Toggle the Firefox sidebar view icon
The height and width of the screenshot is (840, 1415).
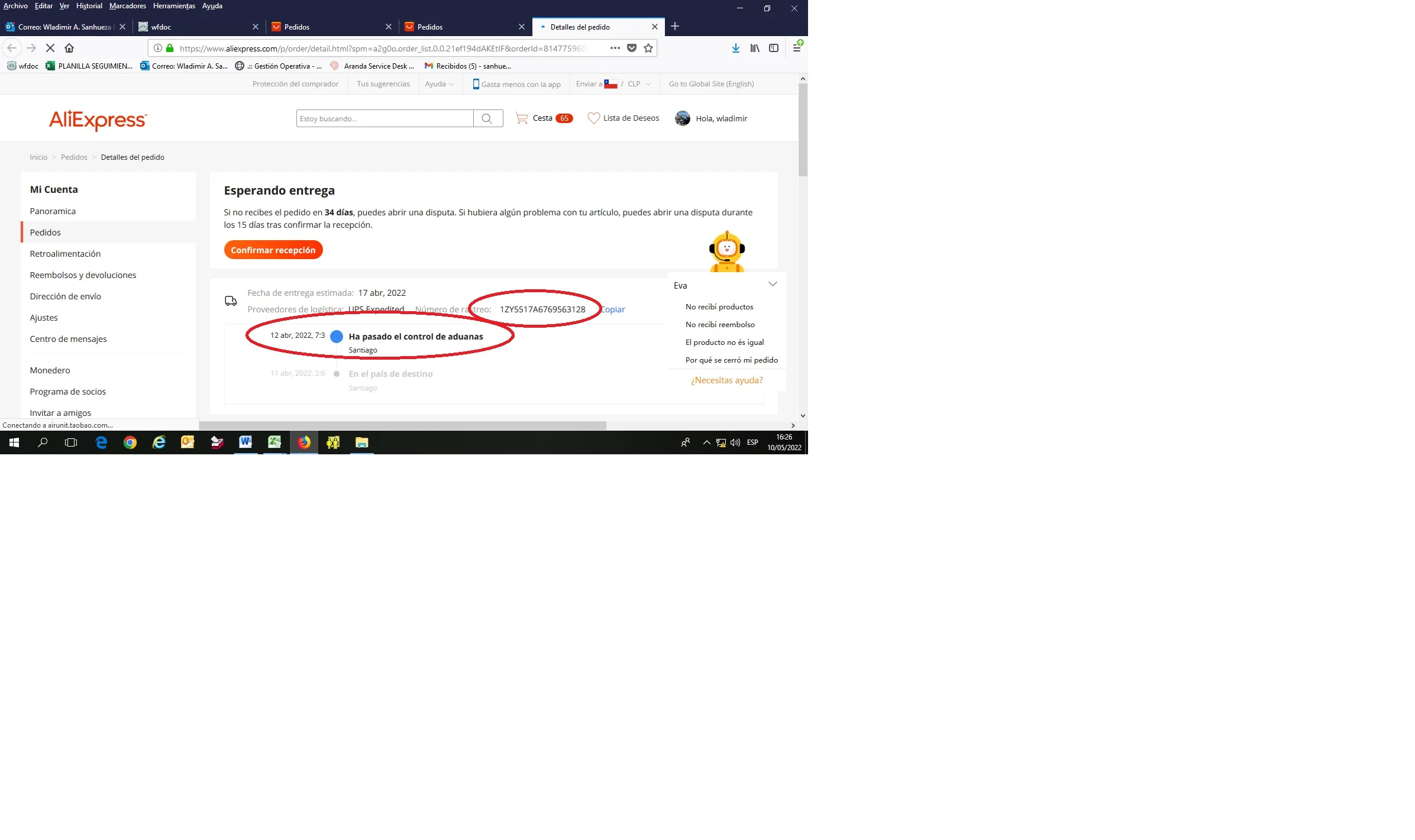point(774,48)
